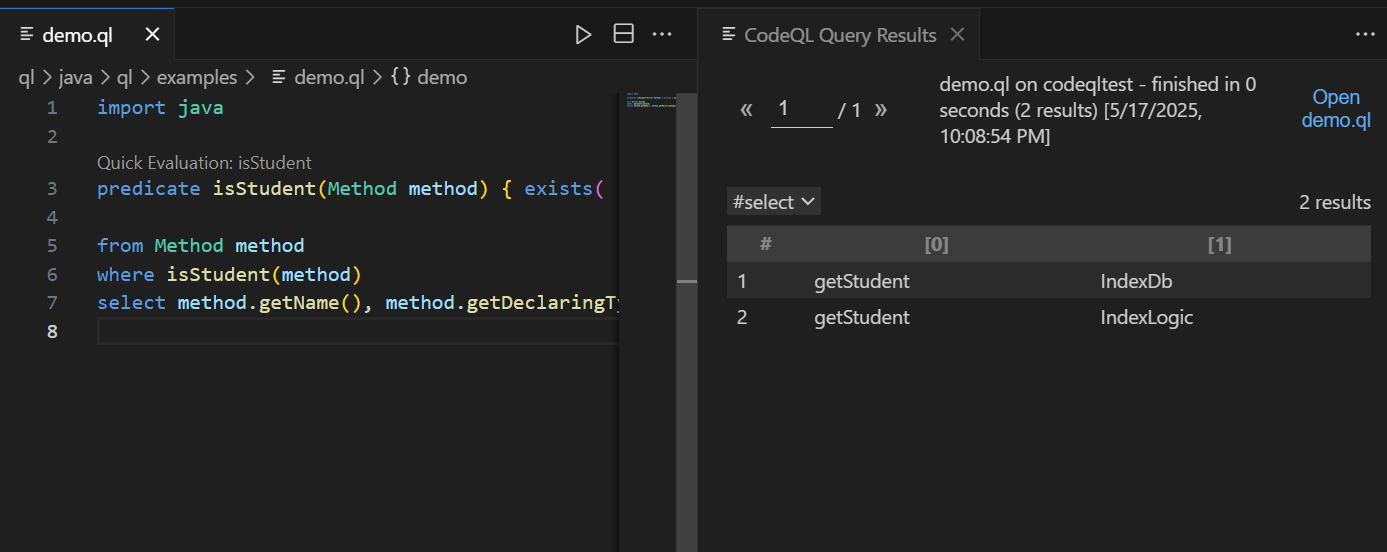Go to the next results page

(881, 110)
